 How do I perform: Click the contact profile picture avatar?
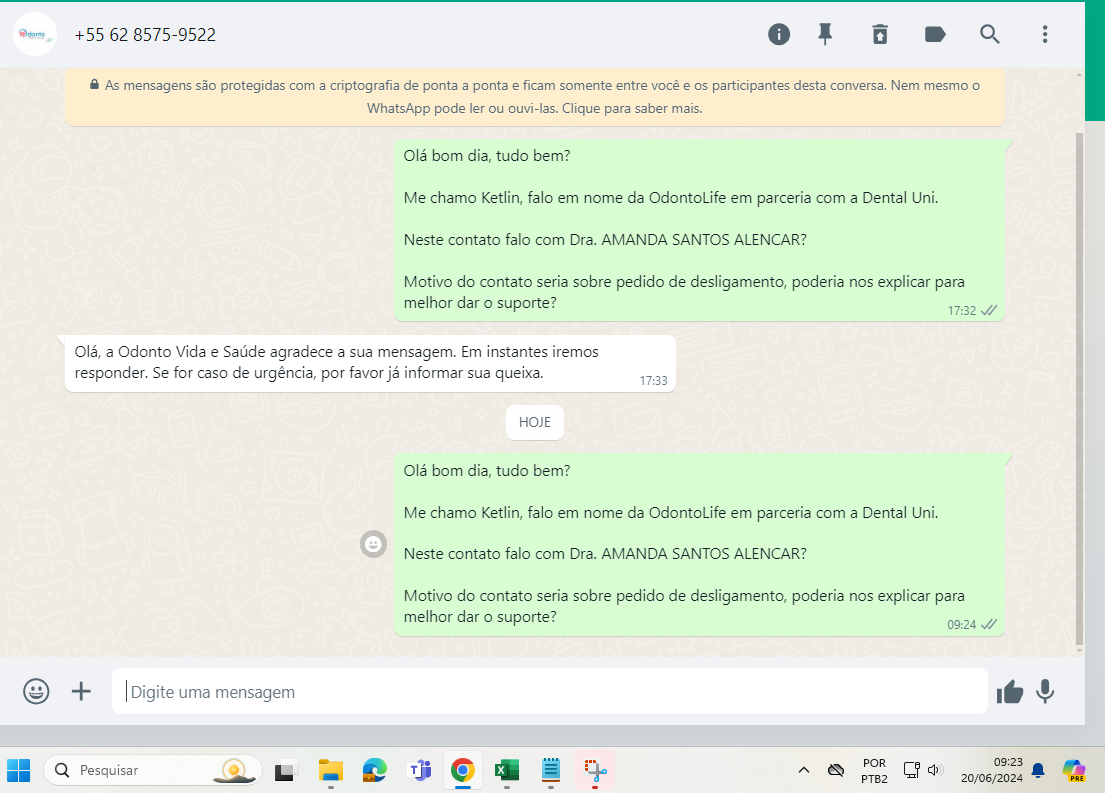click(x=34, y=34)
